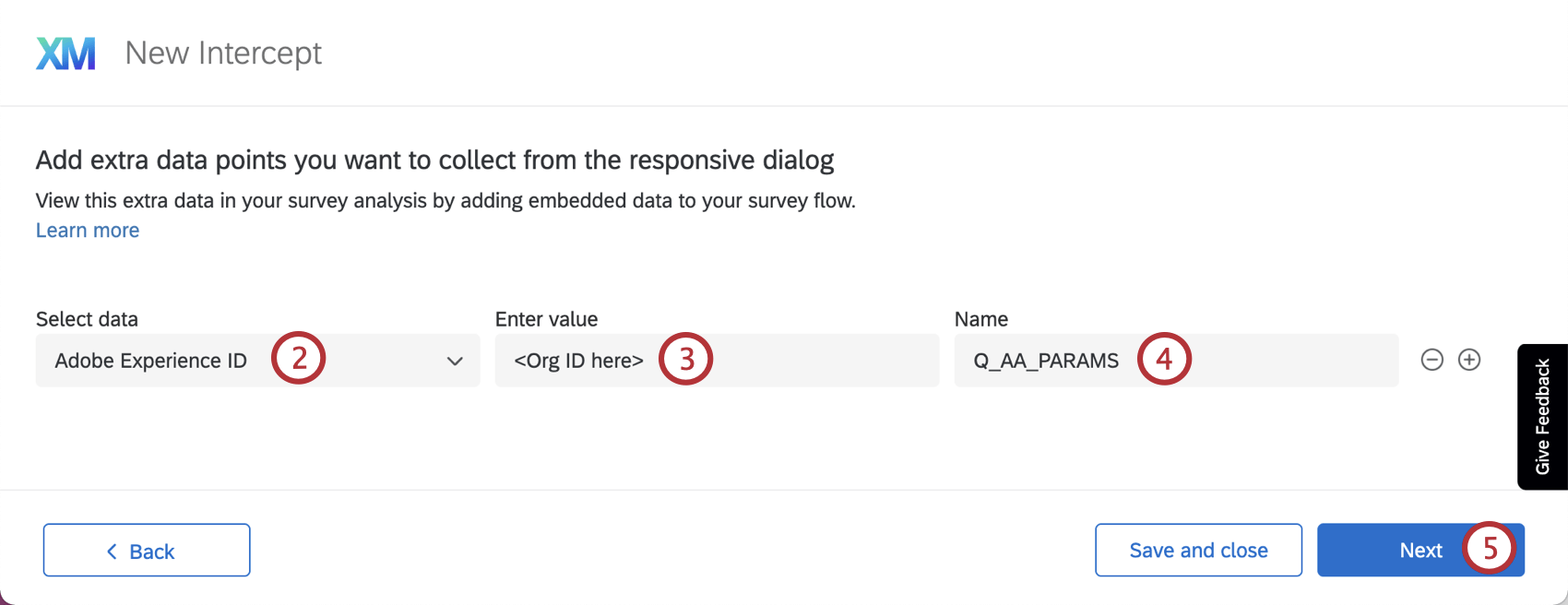Click the Enter value field containing Org ID
Screen dimensions: 1568x605
coord(717,360)
